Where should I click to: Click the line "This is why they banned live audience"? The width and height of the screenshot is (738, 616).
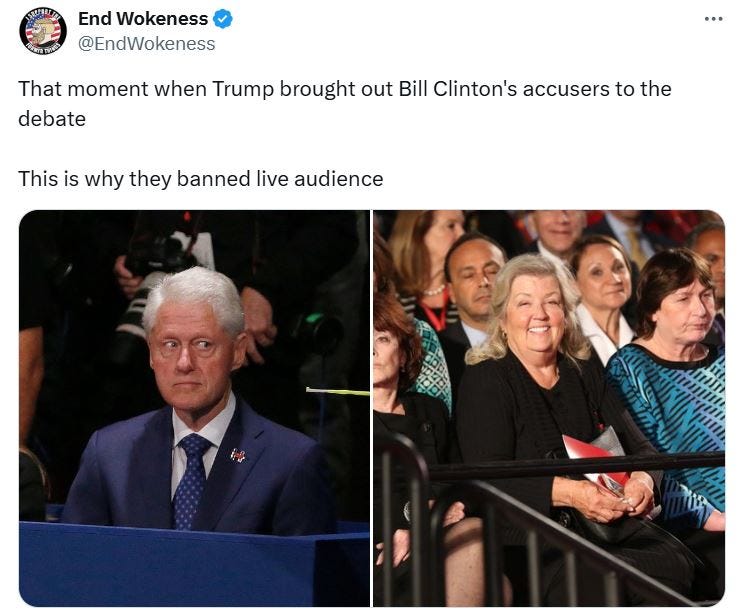pyautogui.click(x=201, y=179)
